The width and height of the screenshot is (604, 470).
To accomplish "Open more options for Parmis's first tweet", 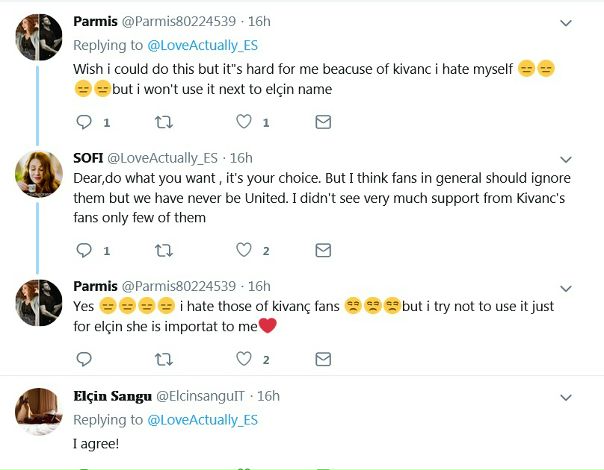I will coord(566,23).
